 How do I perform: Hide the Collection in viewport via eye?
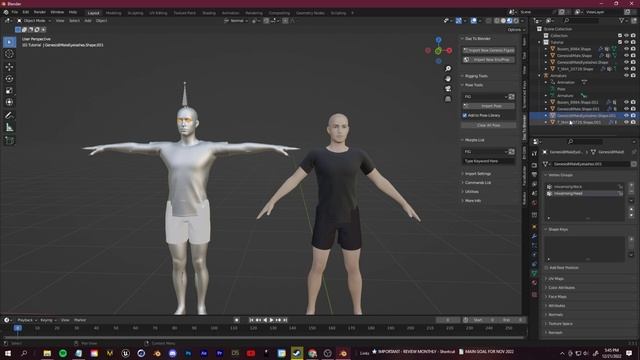pyautogui.click(x=627, y=36)
